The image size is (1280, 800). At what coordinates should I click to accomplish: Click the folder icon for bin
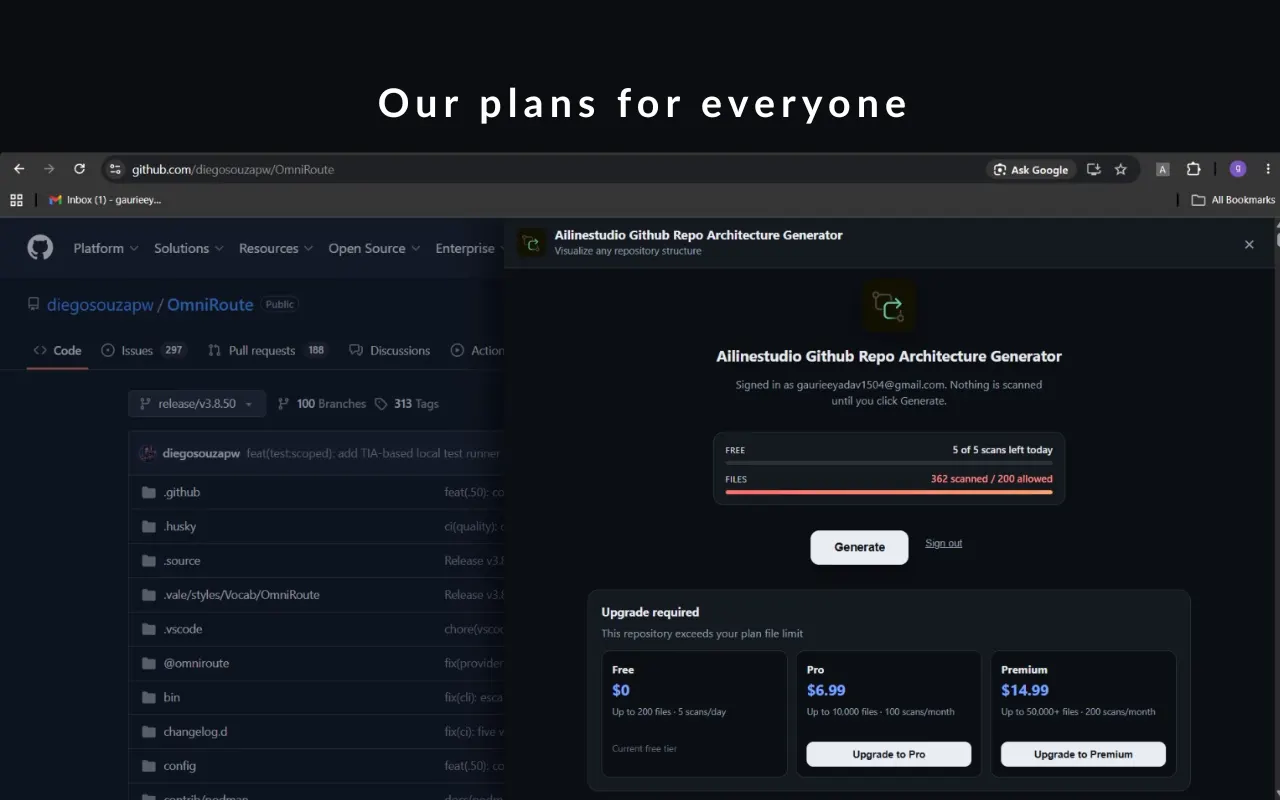pyautogui.click(x=149, y=697)
